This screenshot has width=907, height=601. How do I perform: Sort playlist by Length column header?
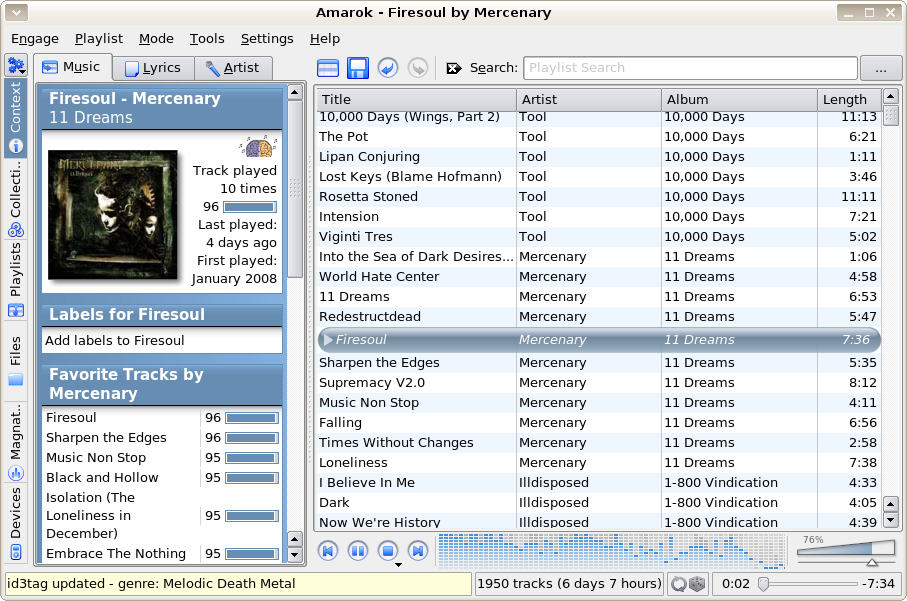(849, 99)
